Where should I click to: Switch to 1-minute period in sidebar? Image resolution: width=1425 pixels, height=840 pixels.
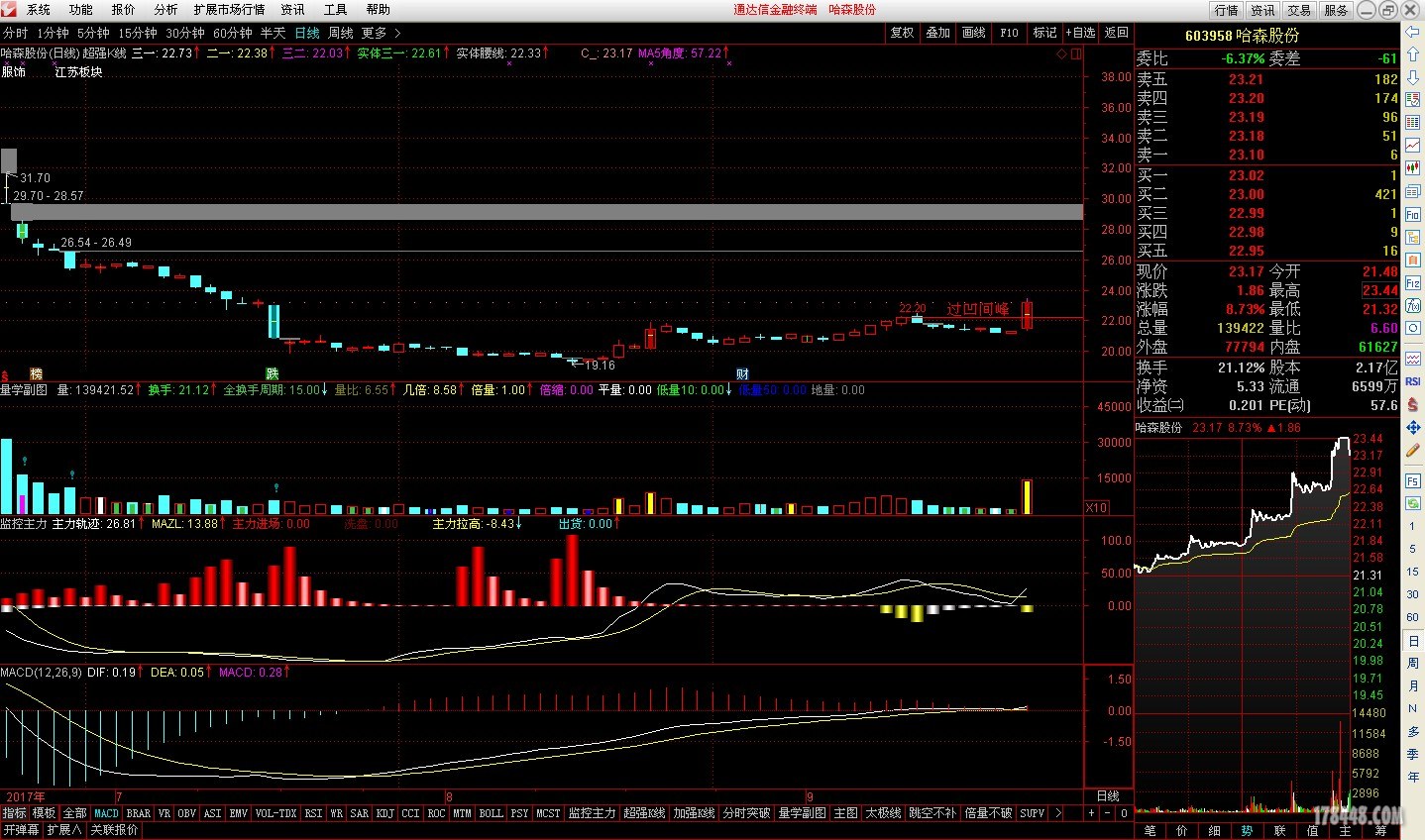tap(1413, 525)
